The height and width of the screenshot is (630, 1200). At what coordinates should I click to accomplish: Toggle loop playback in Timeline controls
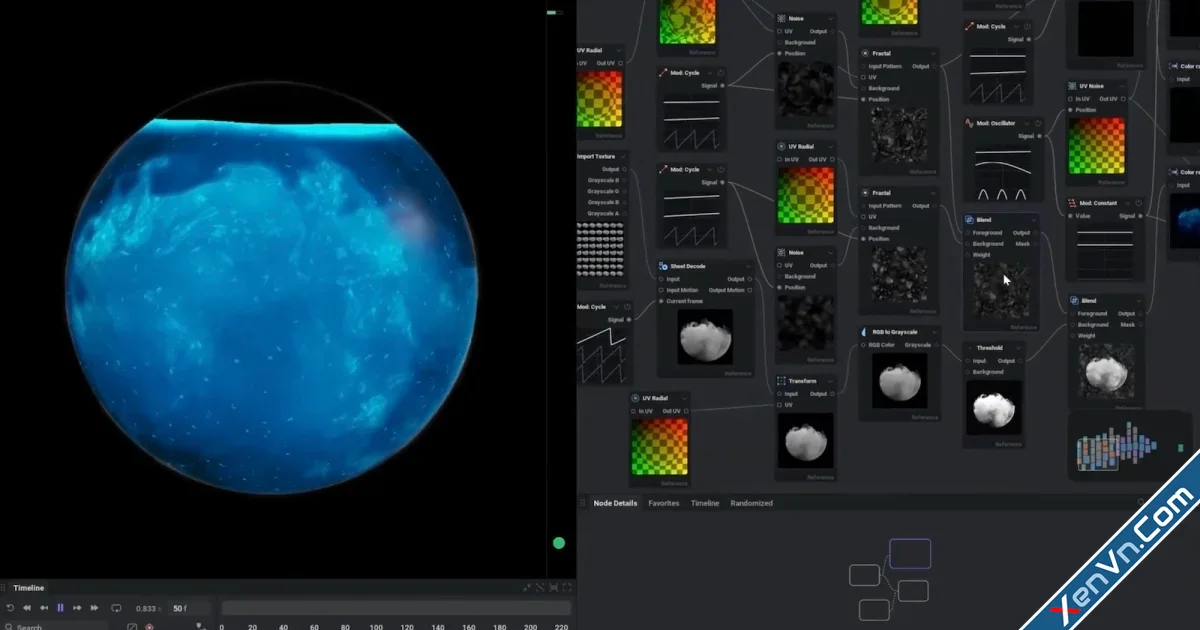[116, 608]
